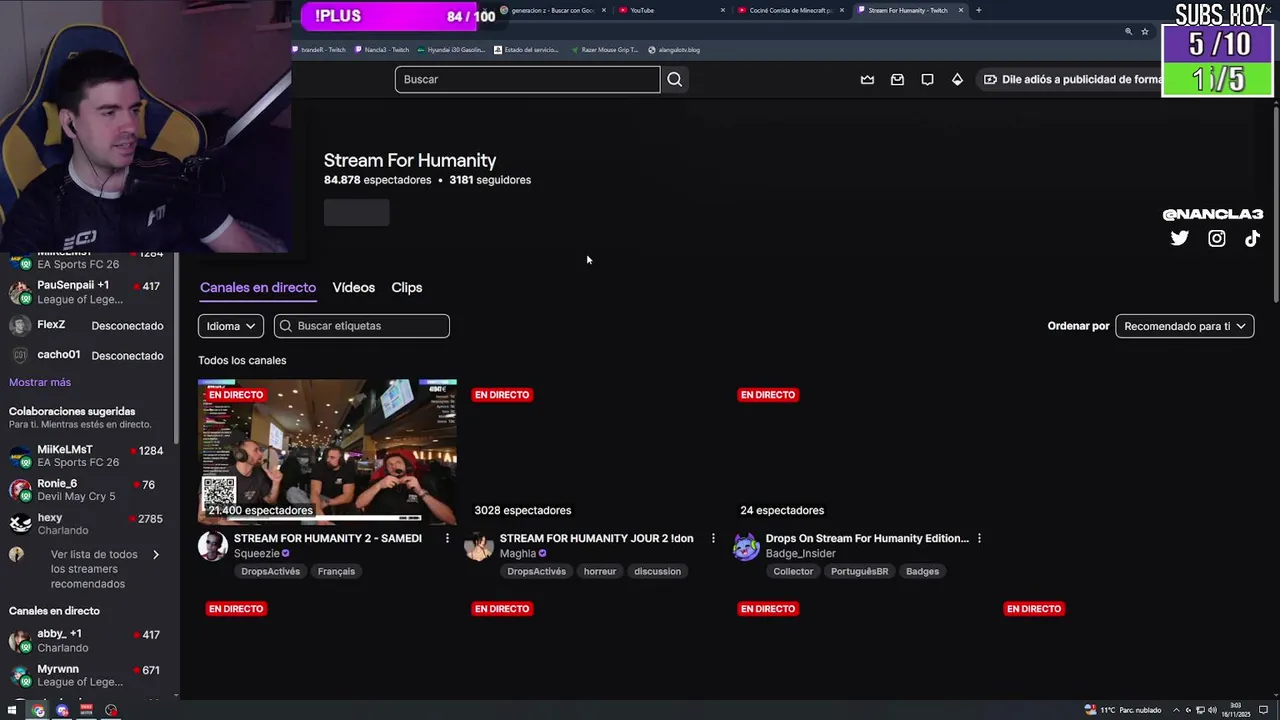Viewport: 1280px width, 720px height.
Task: Click hexy avatar in sidebar
Action: click(20, 524)
